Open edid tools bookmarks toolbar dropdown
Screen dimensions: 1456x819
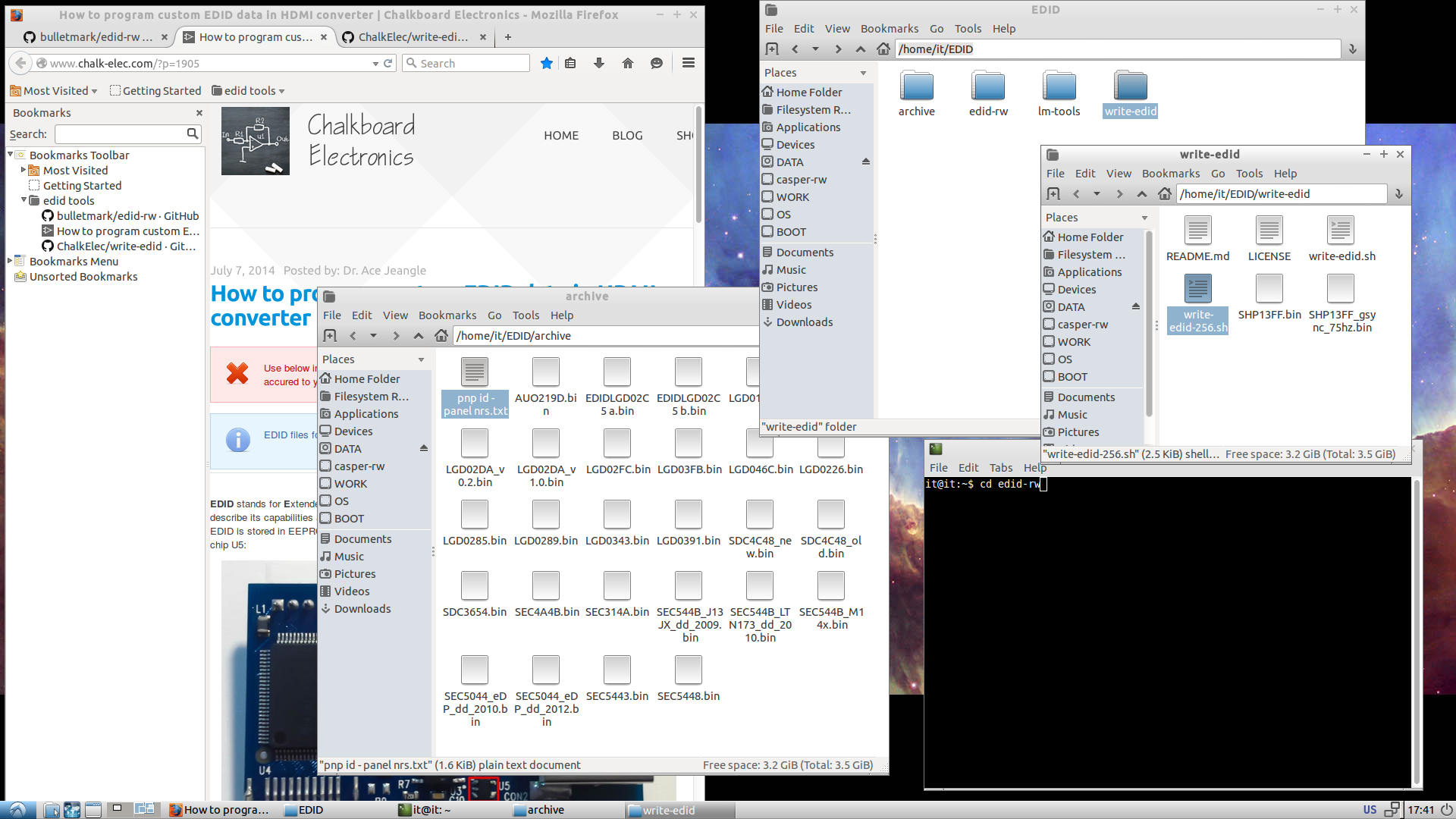(248, 91)
